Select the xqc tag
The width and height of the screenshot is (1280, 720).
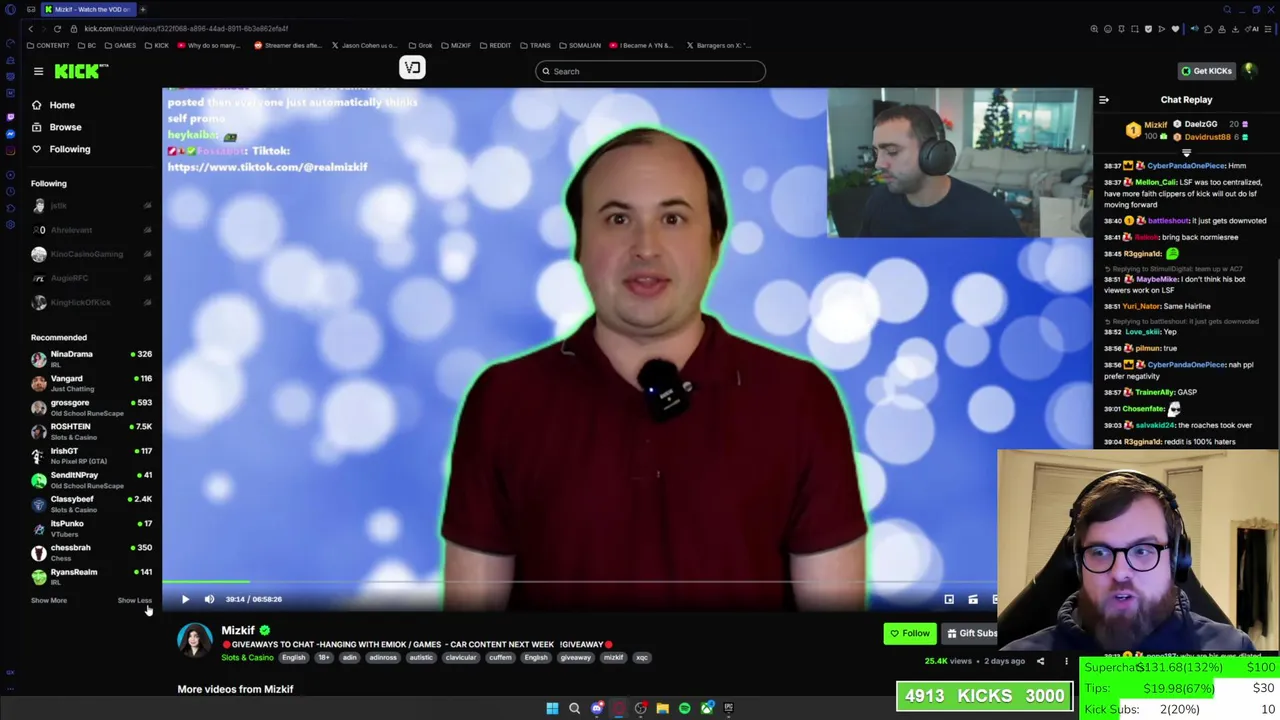point(642,657)
